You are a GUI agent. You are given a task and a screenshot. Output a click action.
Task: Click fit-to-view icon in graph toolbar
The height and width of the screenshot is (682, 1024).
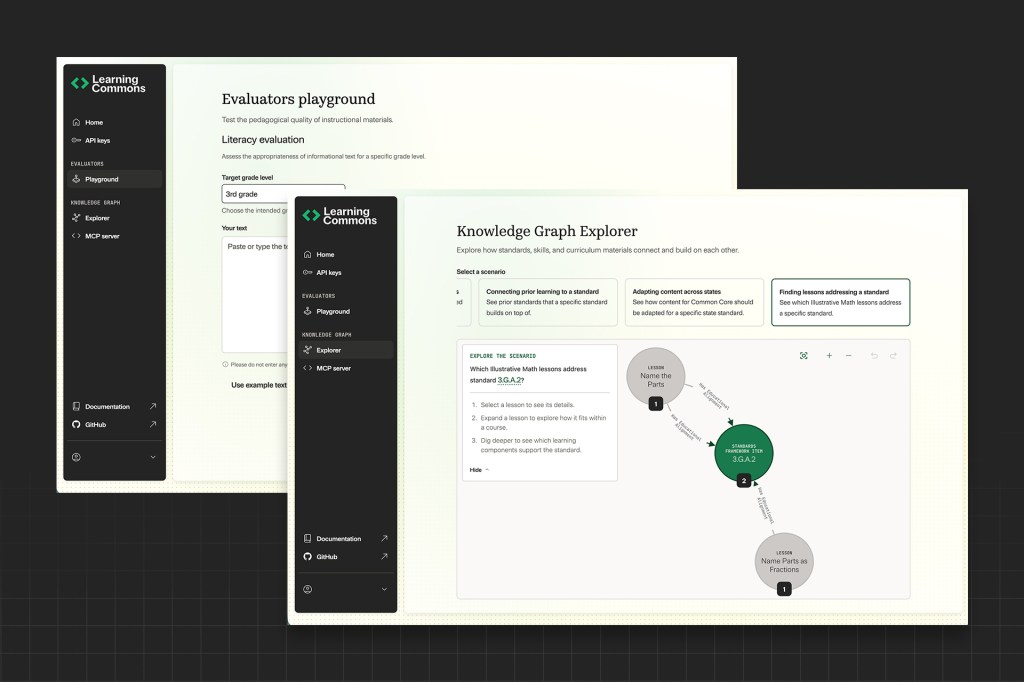[x=804, y=355]
